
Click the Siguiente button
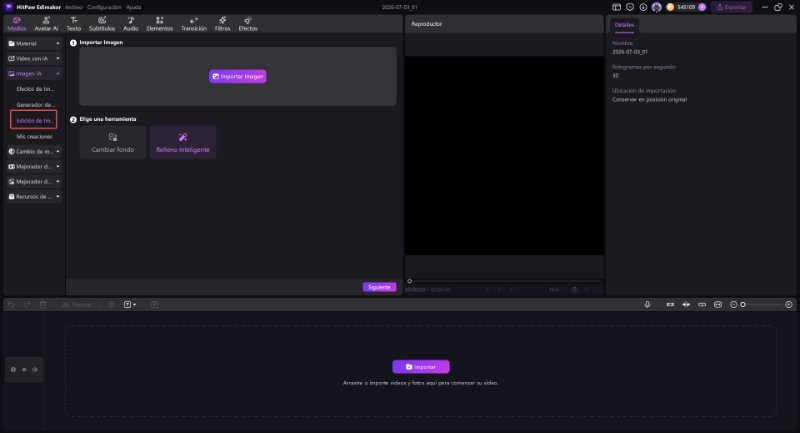(379, 287)
